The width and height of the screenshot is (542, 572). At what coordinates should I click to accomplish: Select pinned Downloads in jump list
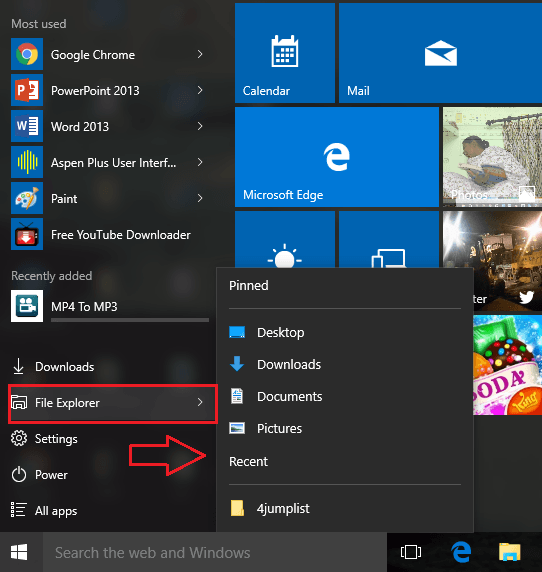pos(345,364)
